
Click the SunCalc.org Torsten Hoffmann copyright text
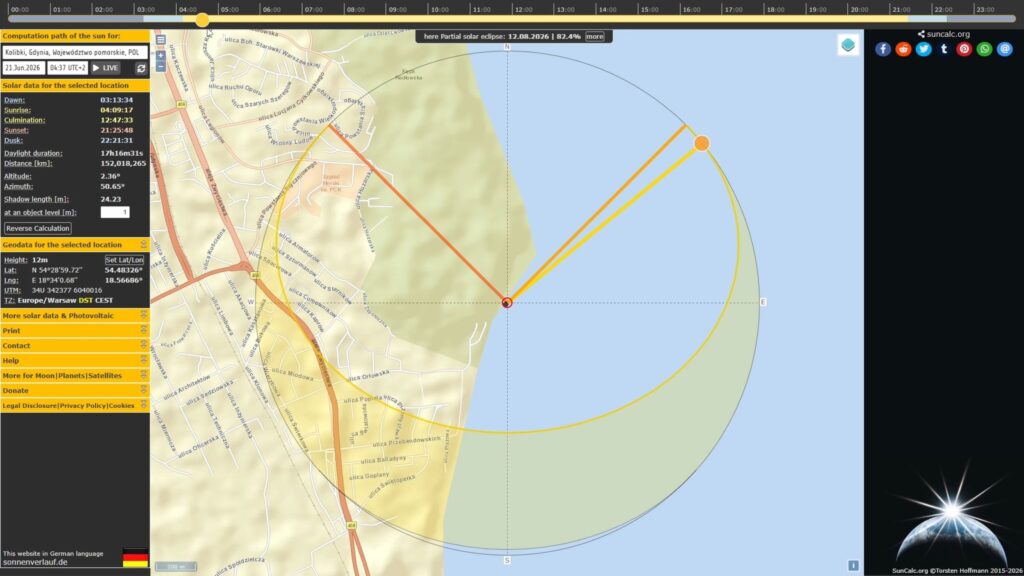(957, 571)
